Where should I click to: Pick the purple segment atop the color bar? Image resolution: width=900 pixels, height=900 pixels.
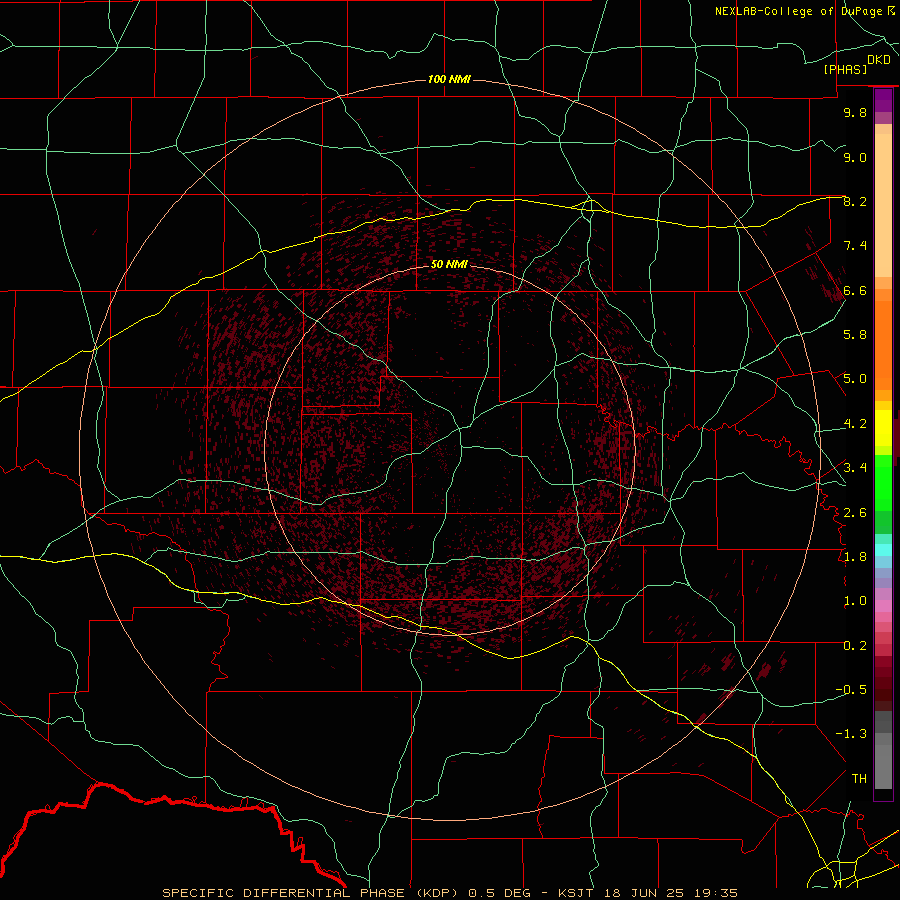[883, 100]
